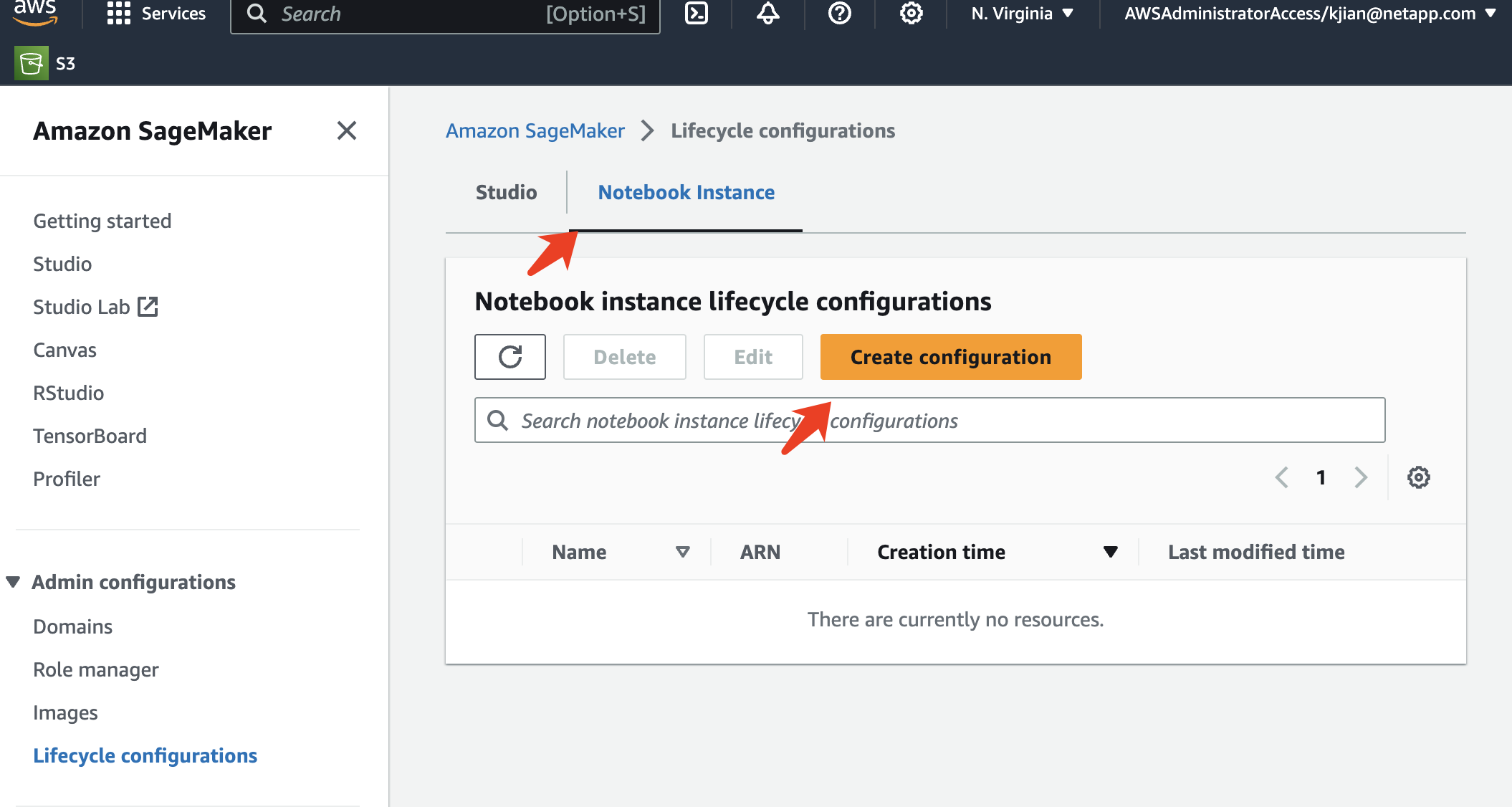Close the Amazon SageMaker sidebar
The width and height of the screenshot is (1512, 807).
[x=347, y=130]
